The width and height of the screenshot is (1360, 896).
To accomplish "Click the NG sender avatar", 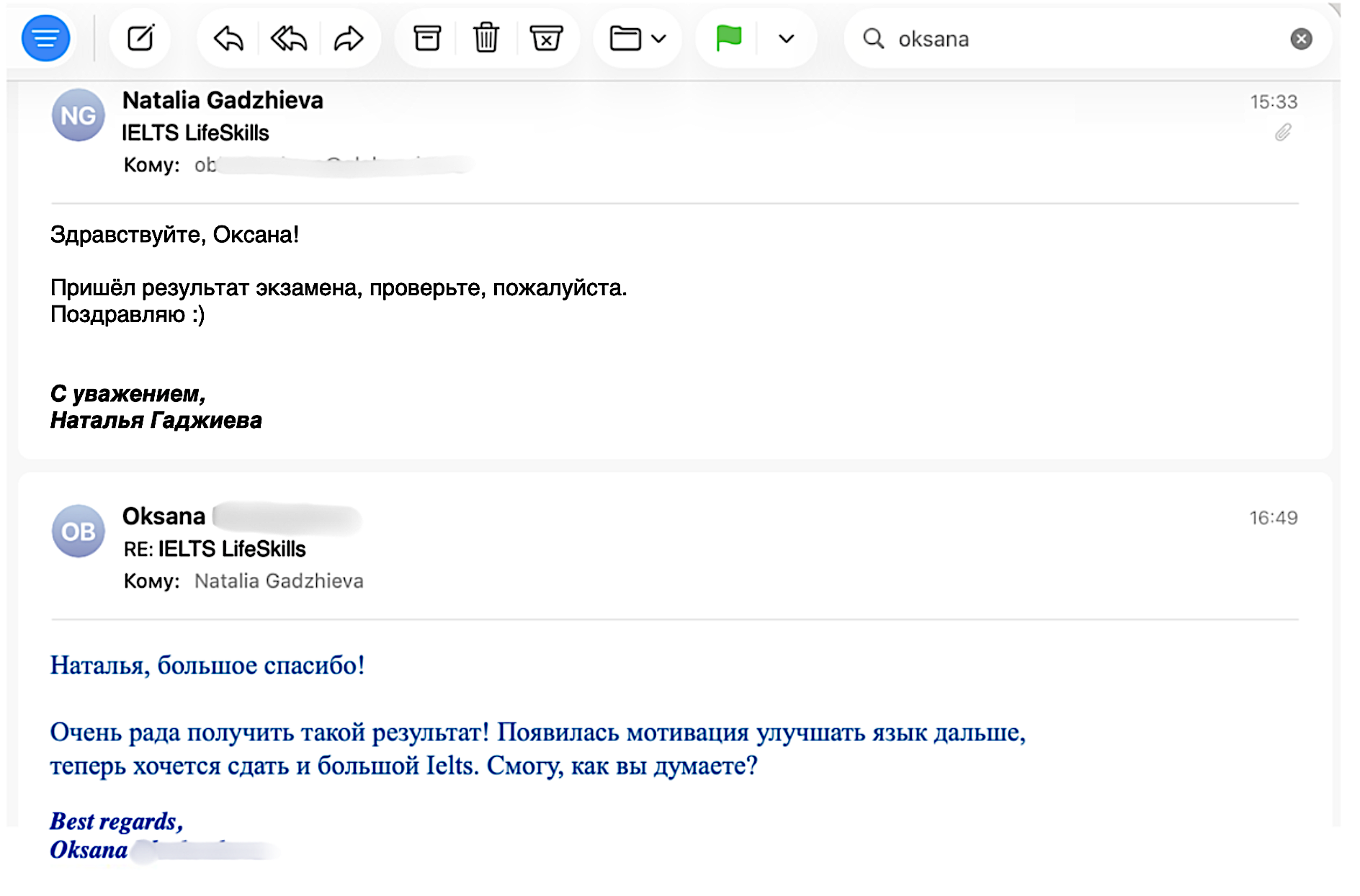I will click(x=79, y=115).
